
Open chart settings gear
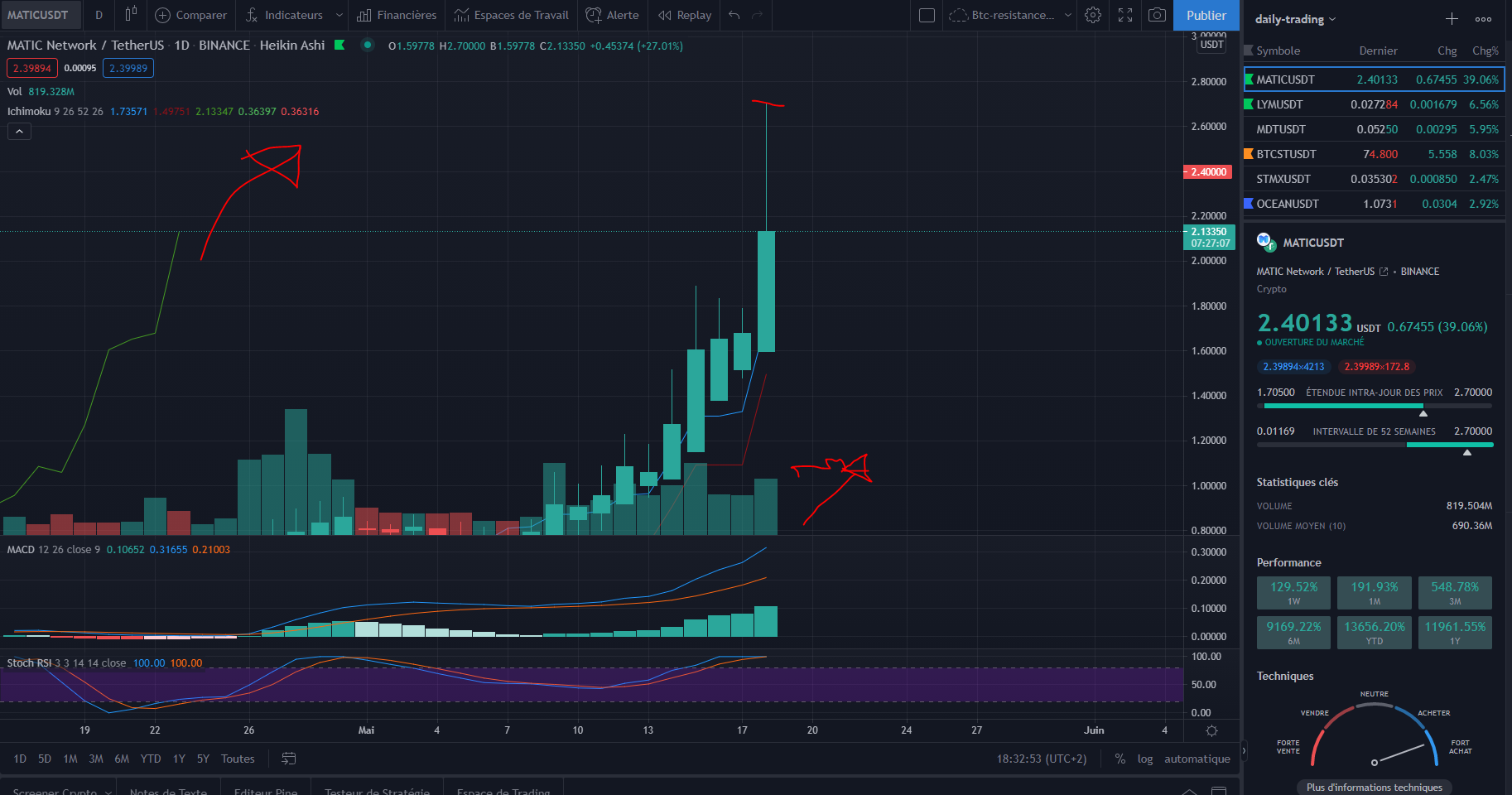pos(1093,15)
